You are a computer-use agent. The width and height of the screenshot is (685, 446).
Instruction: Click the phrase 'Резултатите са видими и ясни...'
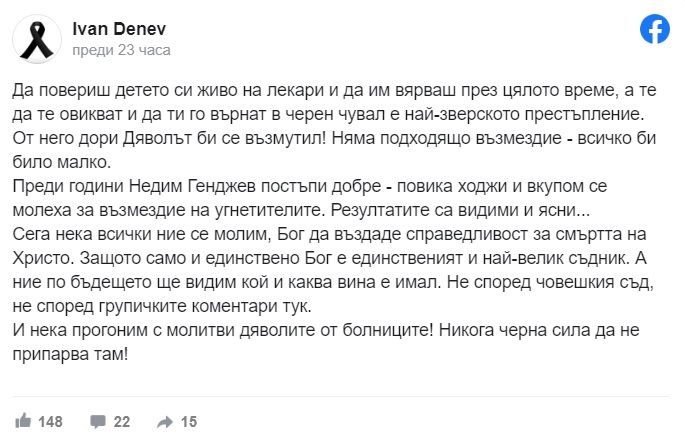click(x=460, y=210)
